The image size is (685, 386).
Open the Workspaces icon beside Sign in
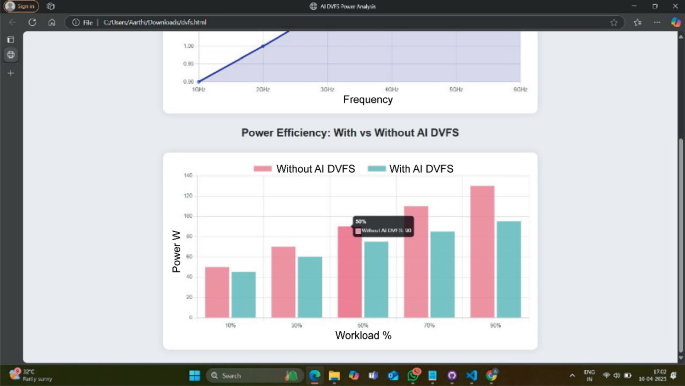pos(51,6)
